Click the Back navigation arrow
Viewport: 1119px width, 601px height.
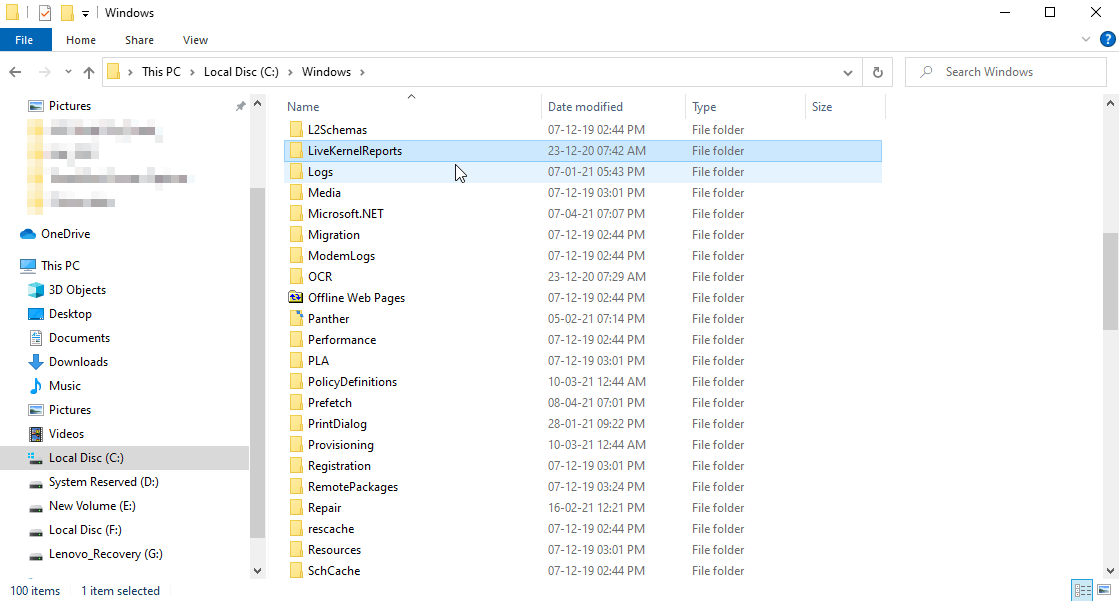16,71
